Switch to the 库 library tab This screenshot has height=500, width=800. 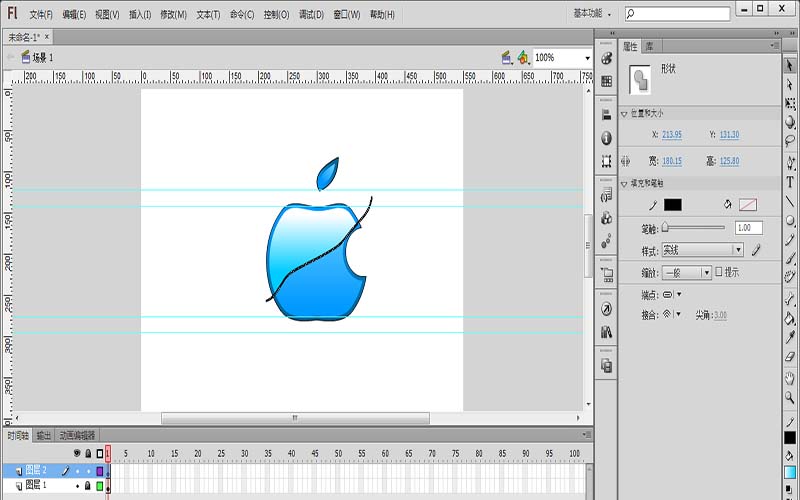click(649, 46)
